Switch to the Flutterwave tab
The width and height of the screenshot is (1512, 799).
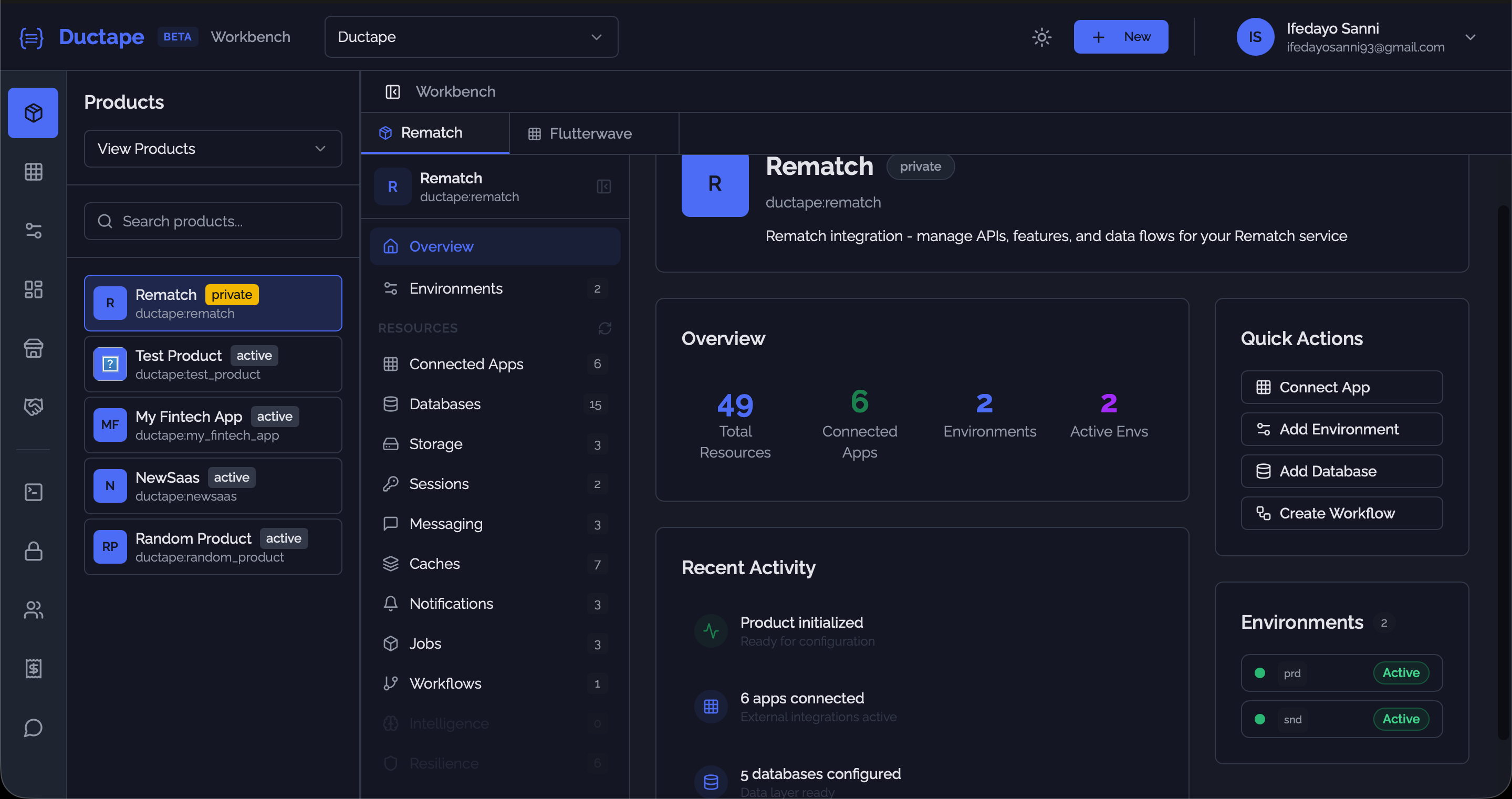[x=593, y=133]
